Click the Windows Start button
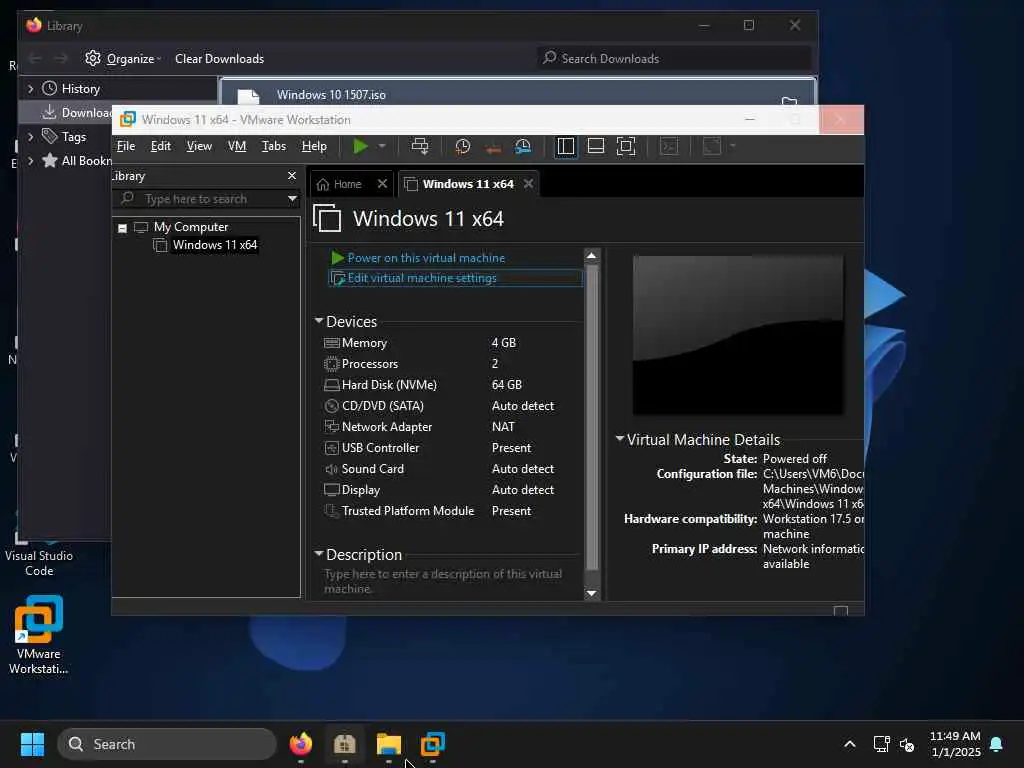This screenshot has width=1024, height=768. 32,744
